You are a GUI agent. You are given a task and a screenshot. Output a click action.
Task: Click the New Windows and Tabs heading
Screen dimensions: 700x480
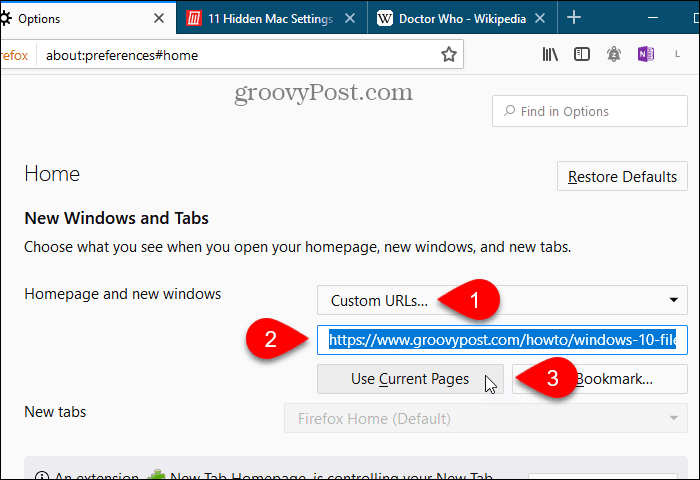[117, 218]
